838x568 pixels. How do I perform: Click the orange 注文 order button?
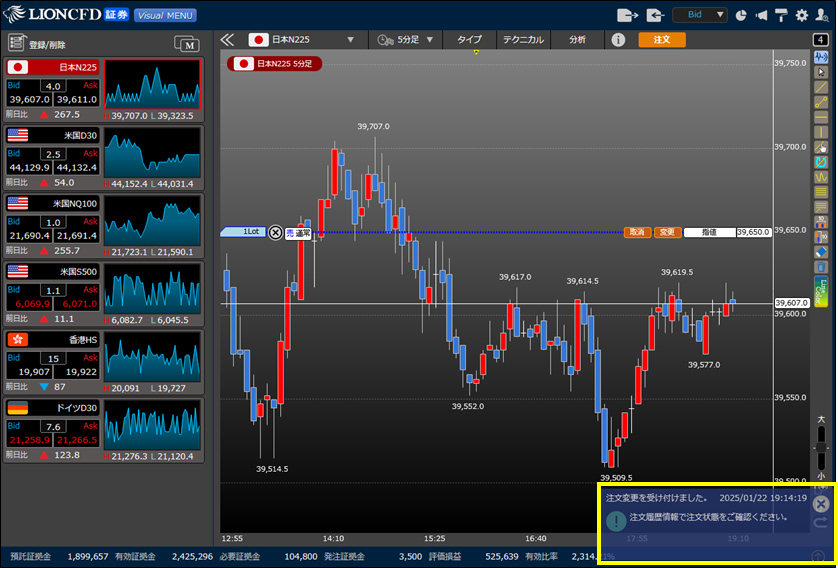pyautogui.click(x=661, y=40)
